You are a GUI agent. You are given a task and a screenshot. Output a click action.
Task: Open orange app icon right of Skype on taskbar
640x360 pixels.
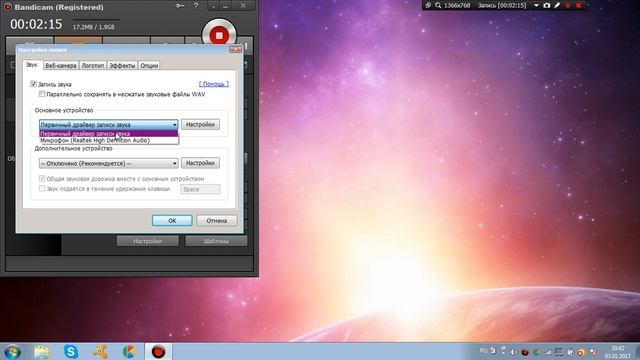[100, 352]
